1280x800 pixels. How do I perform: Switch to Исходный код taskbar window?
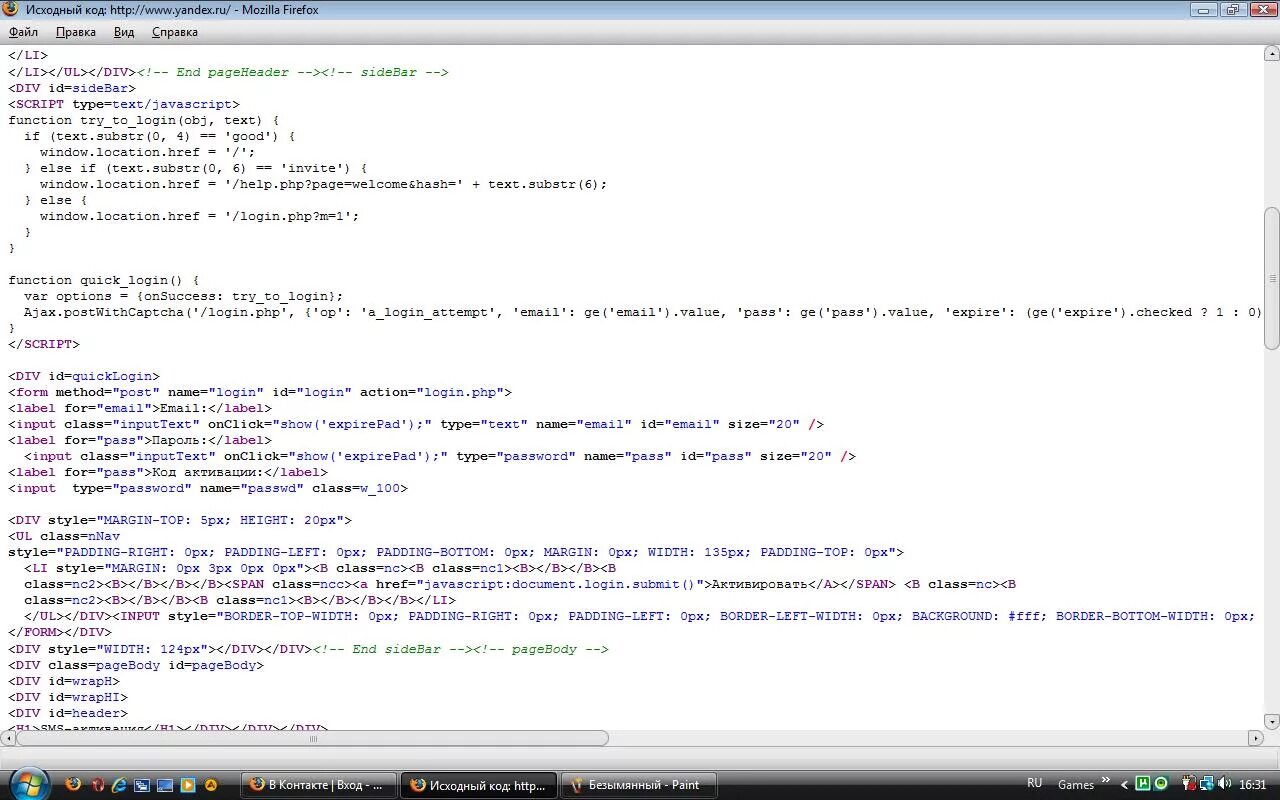tap(480, 785)
